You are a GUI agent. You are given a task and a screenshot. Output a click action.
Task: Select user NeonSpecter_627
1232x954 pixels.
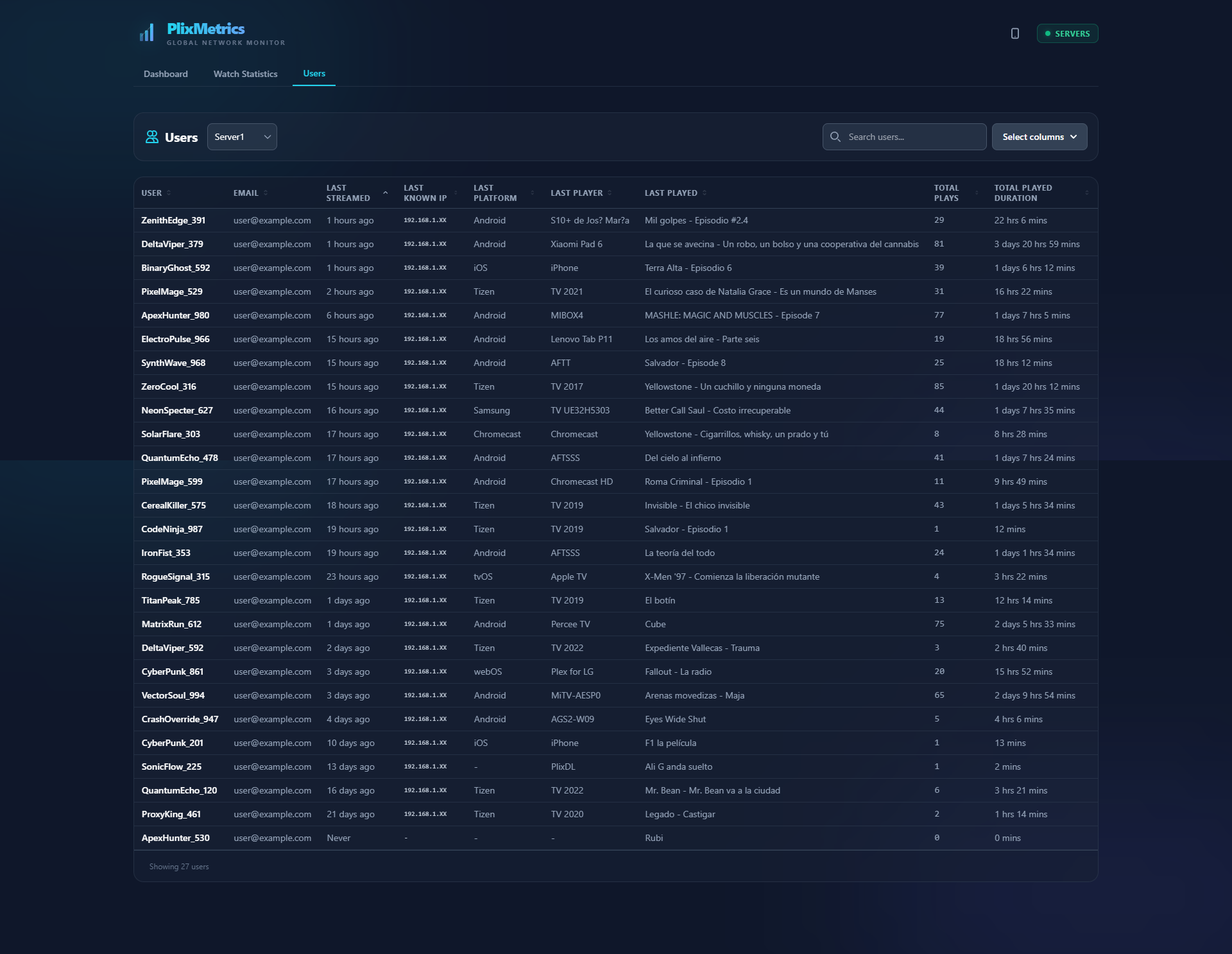(x=176, y=410)
